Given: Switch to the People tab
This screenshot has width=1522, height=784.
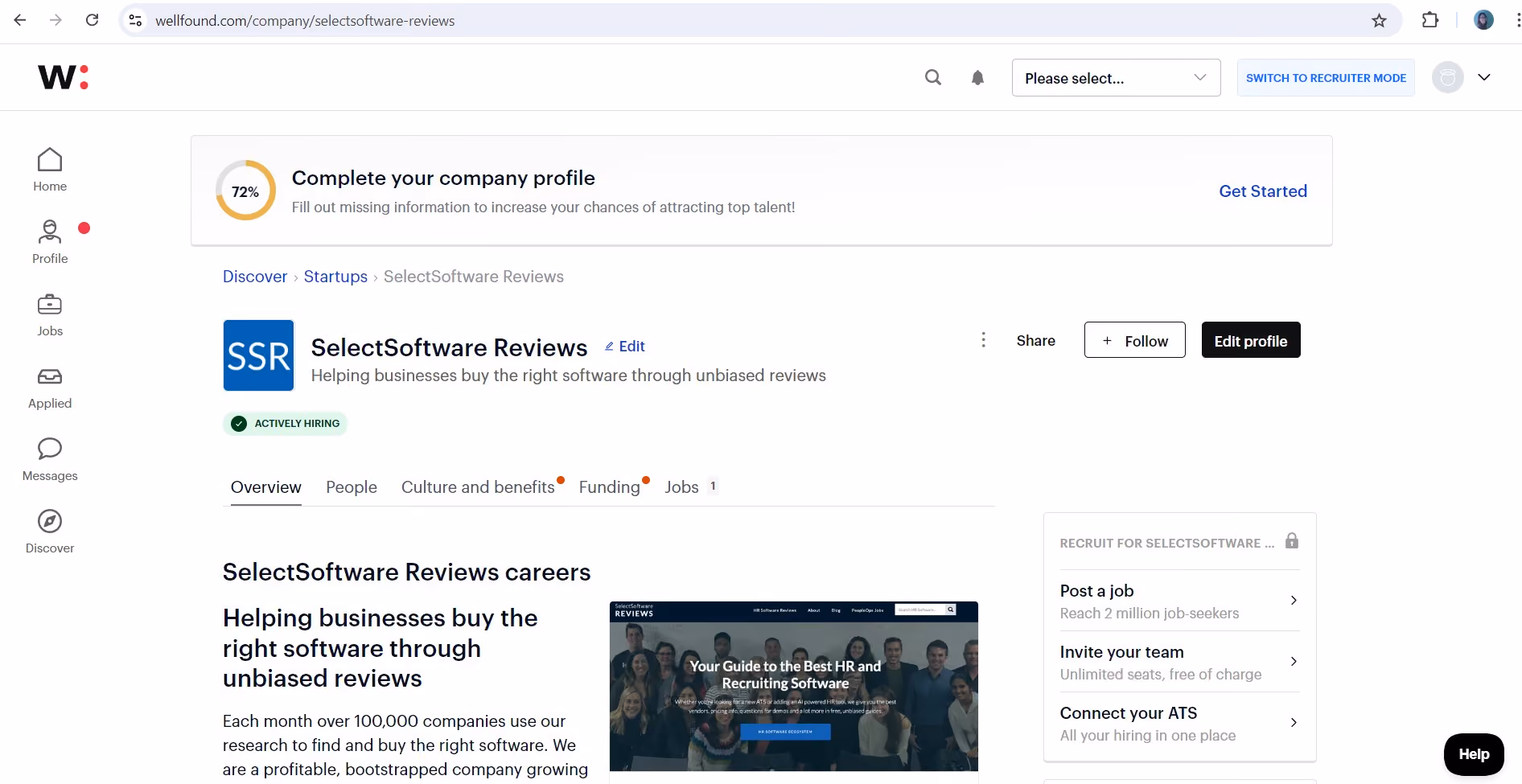Looking at the screenshot, I should click(352, 487).
